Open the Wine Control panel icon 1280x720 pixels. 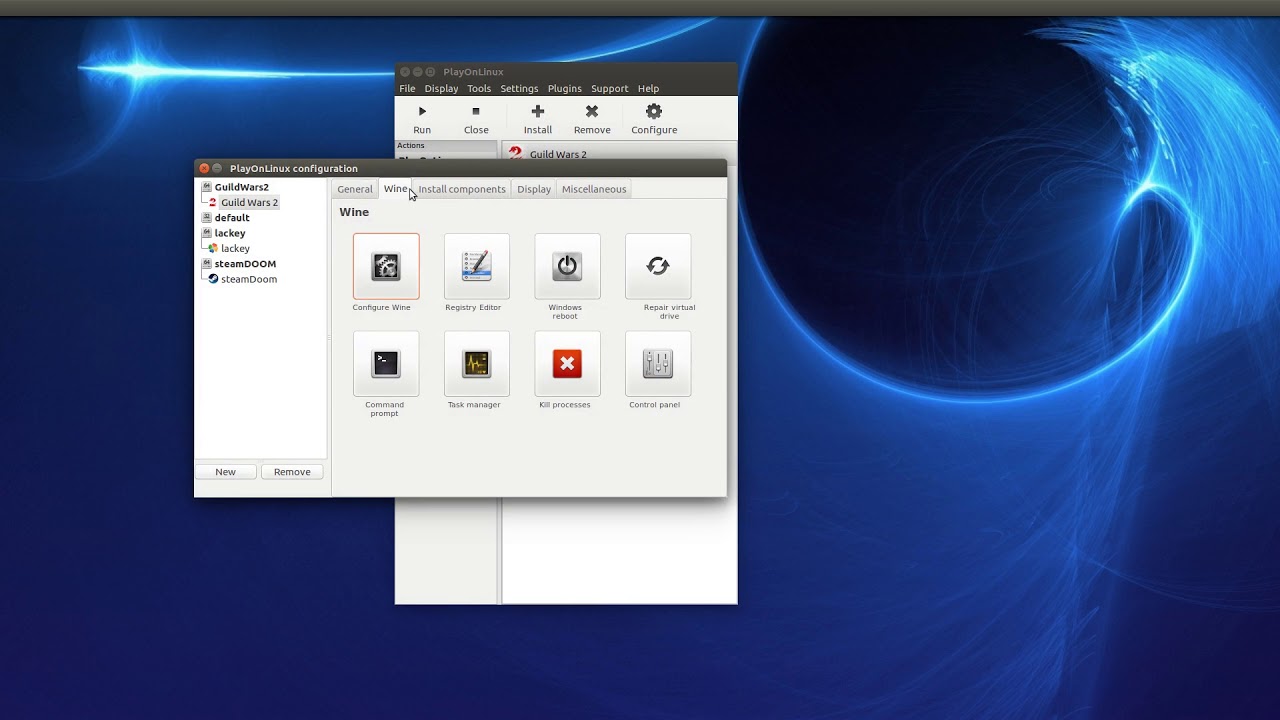tap(658, 364)
